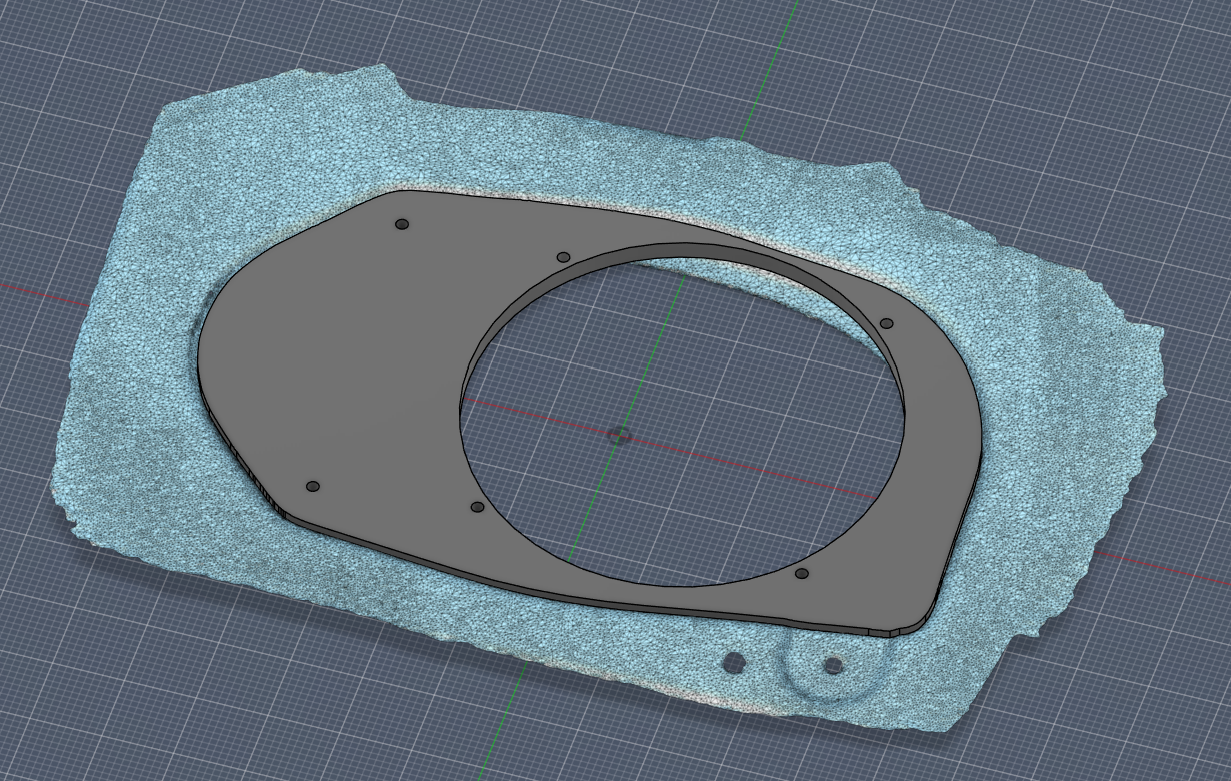Pick the plate hole nearest its lower-left edge
The image size is (1231, 781).
pyautogui.click(x=313, y=486)
